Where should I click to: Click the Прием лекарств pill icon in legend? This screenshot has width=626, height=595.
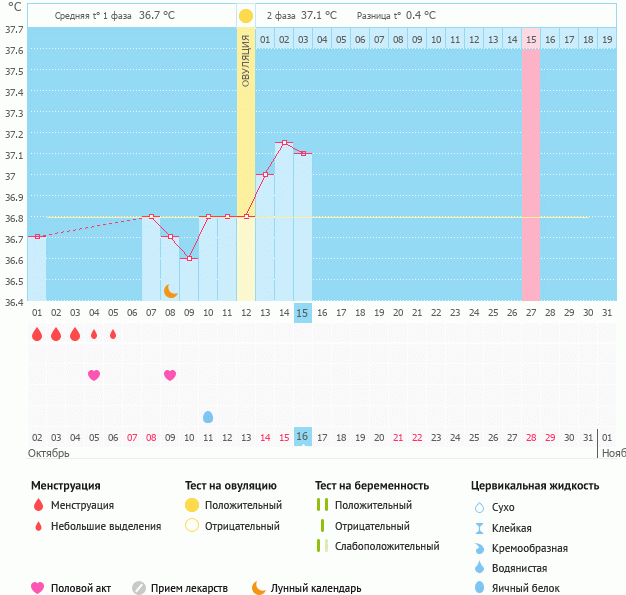pos(139,588)
